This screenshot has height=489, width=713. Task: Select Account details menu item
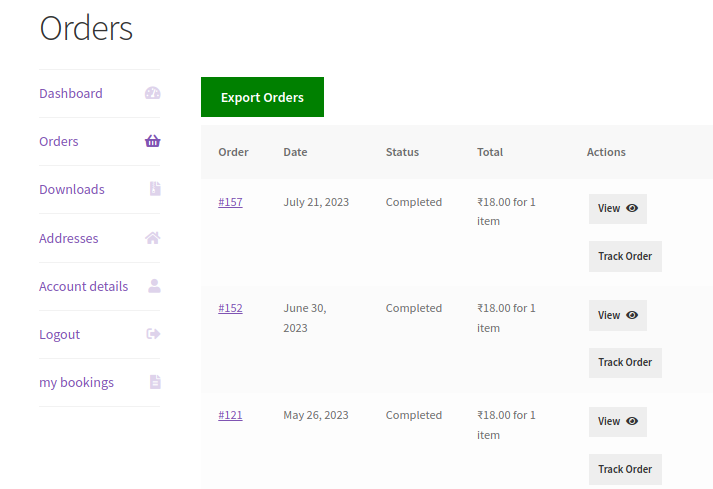click(84, 287)
